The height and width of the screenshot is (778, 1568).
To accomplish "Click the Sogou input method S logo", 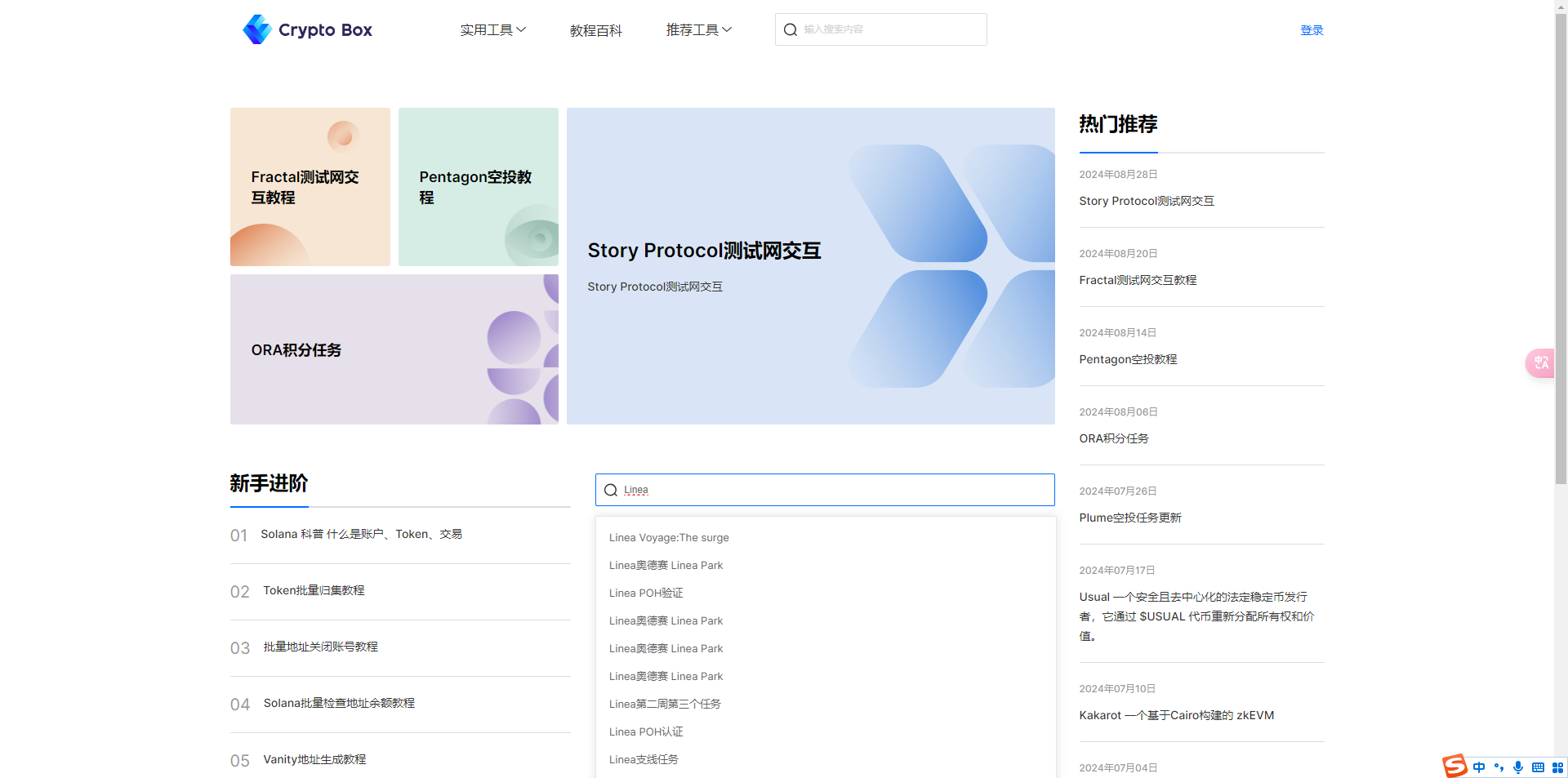I will pos(1454,766).
